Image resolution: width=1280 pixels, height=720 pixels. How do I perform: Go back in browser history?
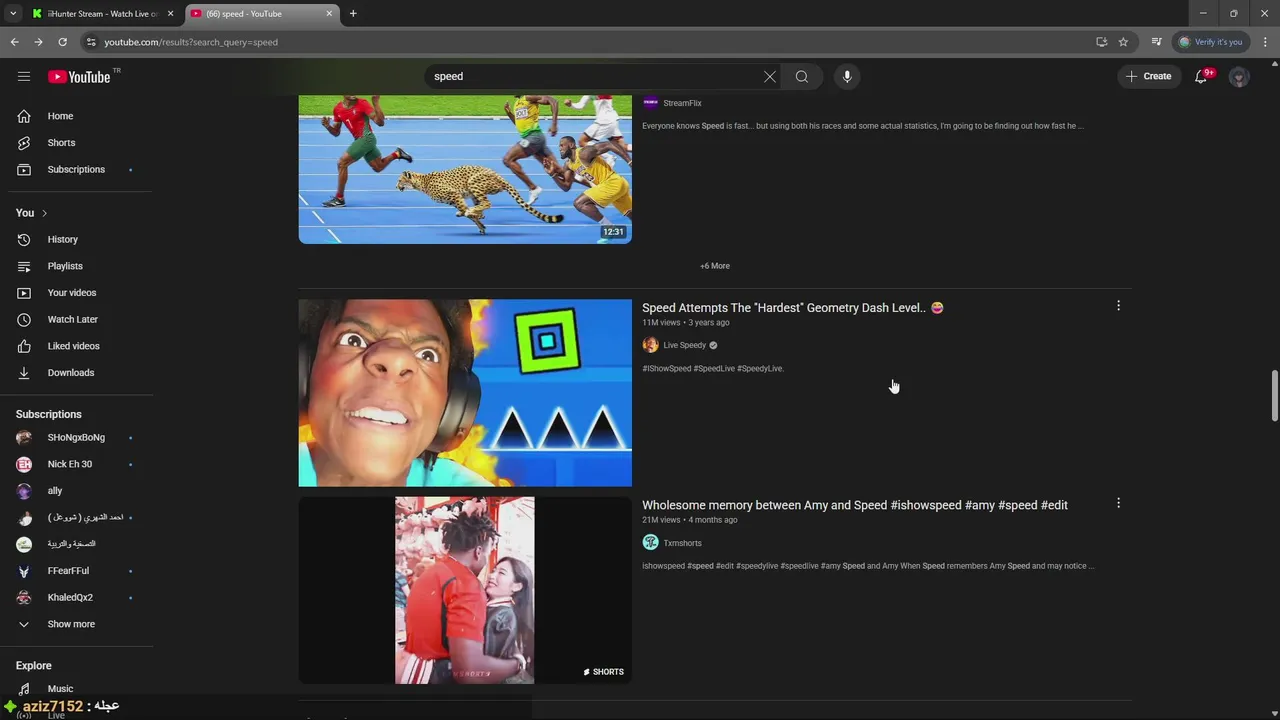[14, 42]
